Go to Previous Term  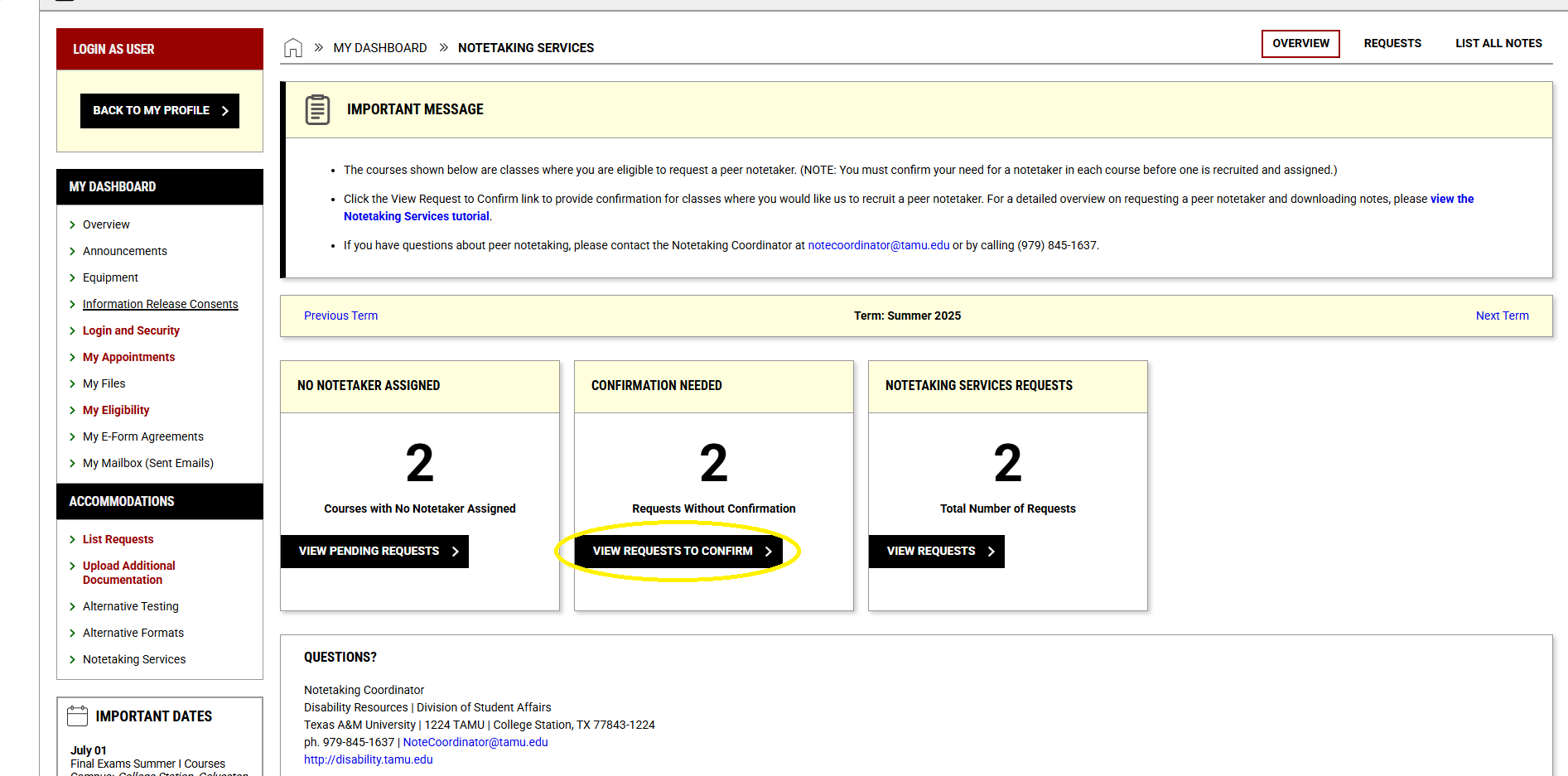tap(340, 316)
